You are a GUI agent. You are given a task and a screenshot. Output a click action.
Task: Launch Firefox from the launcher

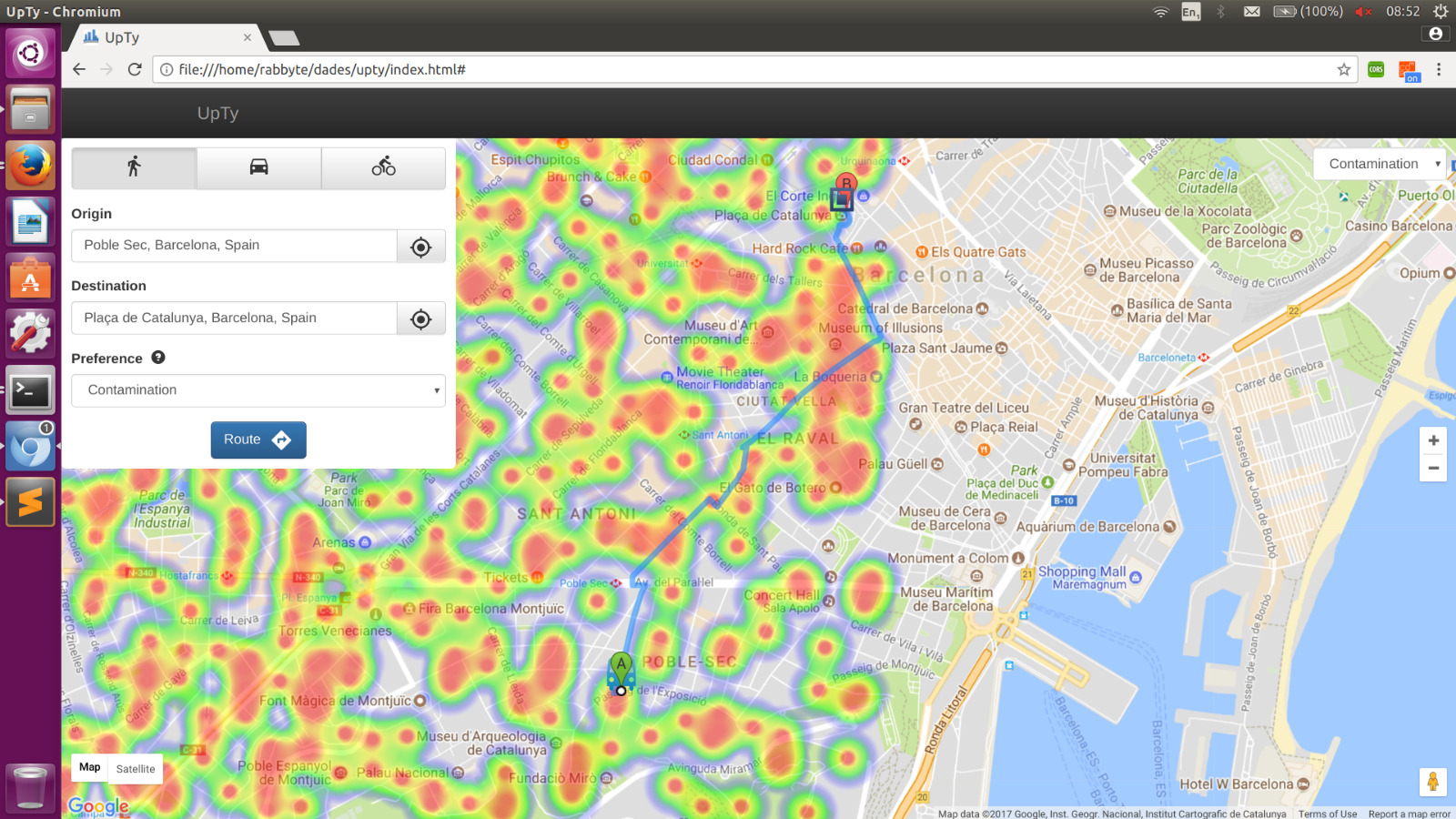(x=30, y=166)
